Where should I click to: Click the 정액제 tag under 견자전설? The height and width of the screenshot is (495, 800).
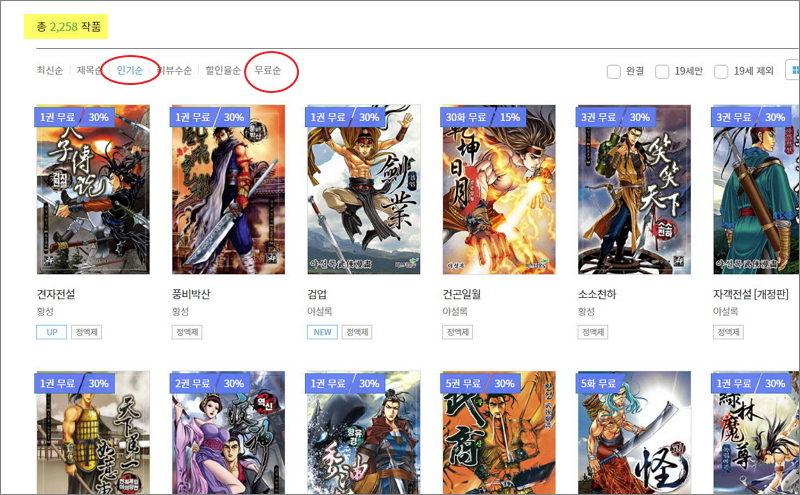click(x=86, y=332)
